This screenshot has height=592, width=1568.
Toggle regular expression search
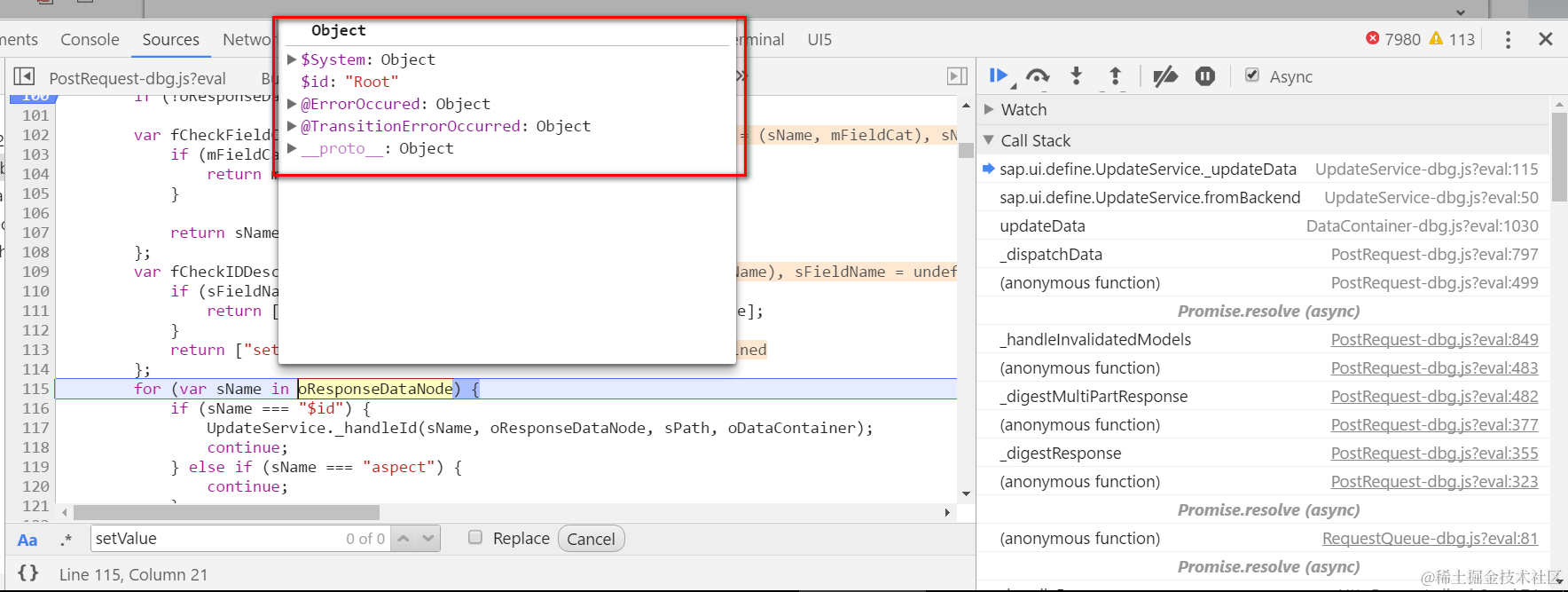click(67, 540)
